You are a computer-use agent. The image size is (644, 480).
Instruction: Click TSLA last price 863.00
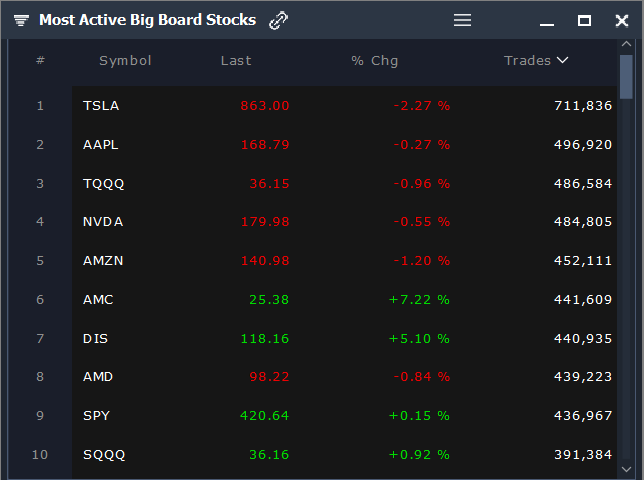point(265,106)
